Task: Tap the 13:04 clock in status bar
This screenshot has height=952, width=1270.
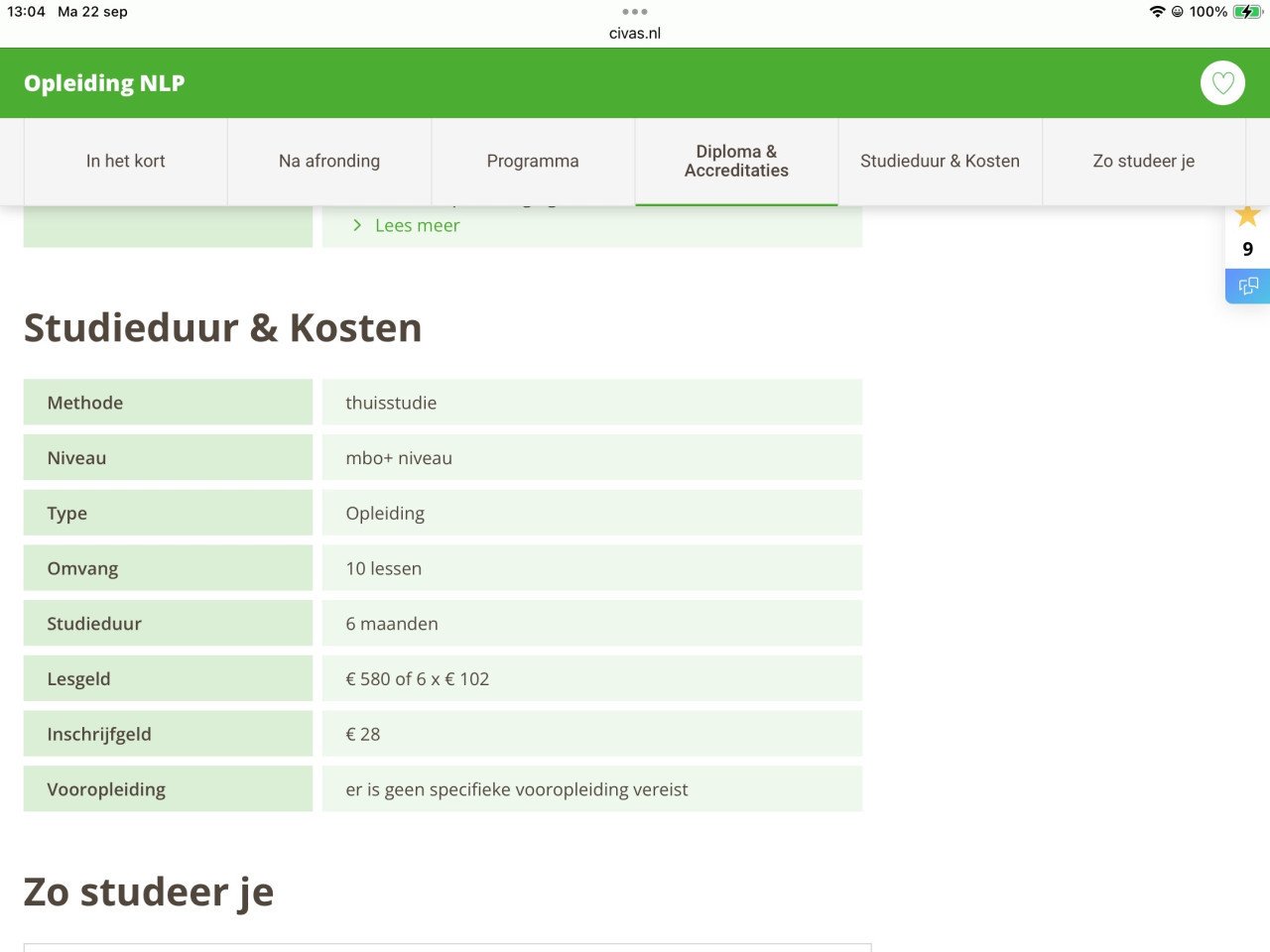Action: pyautogui.click(x=27, y=12)
